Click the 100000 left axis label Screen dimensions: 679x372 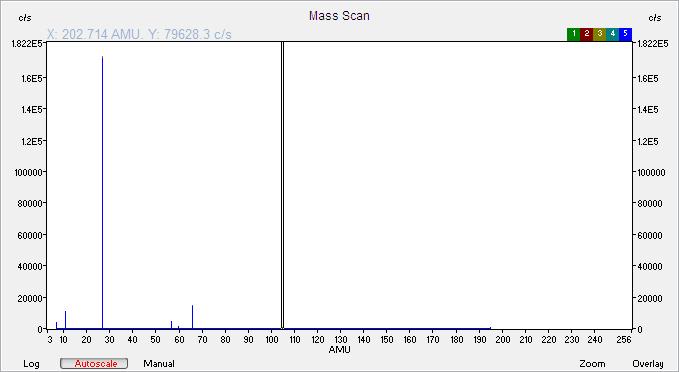pos(29,172)
